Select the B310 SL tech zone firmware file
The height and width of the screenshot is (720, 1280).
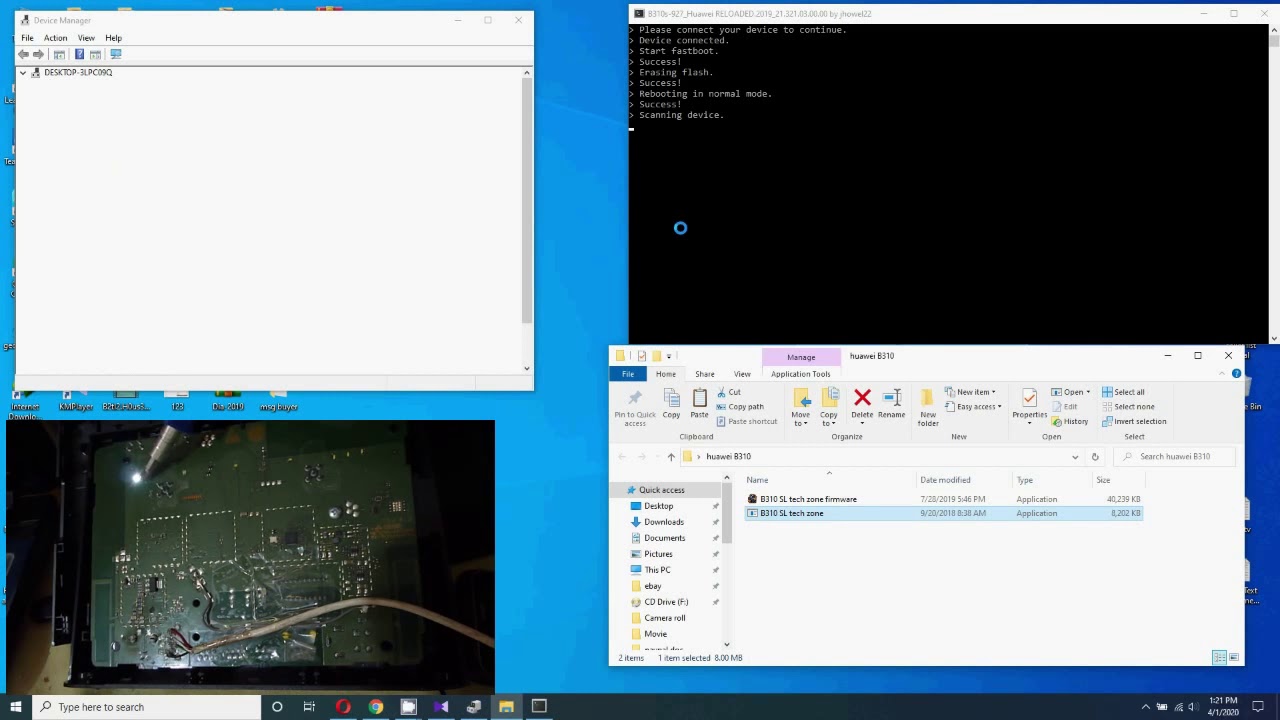coord(808,499)
